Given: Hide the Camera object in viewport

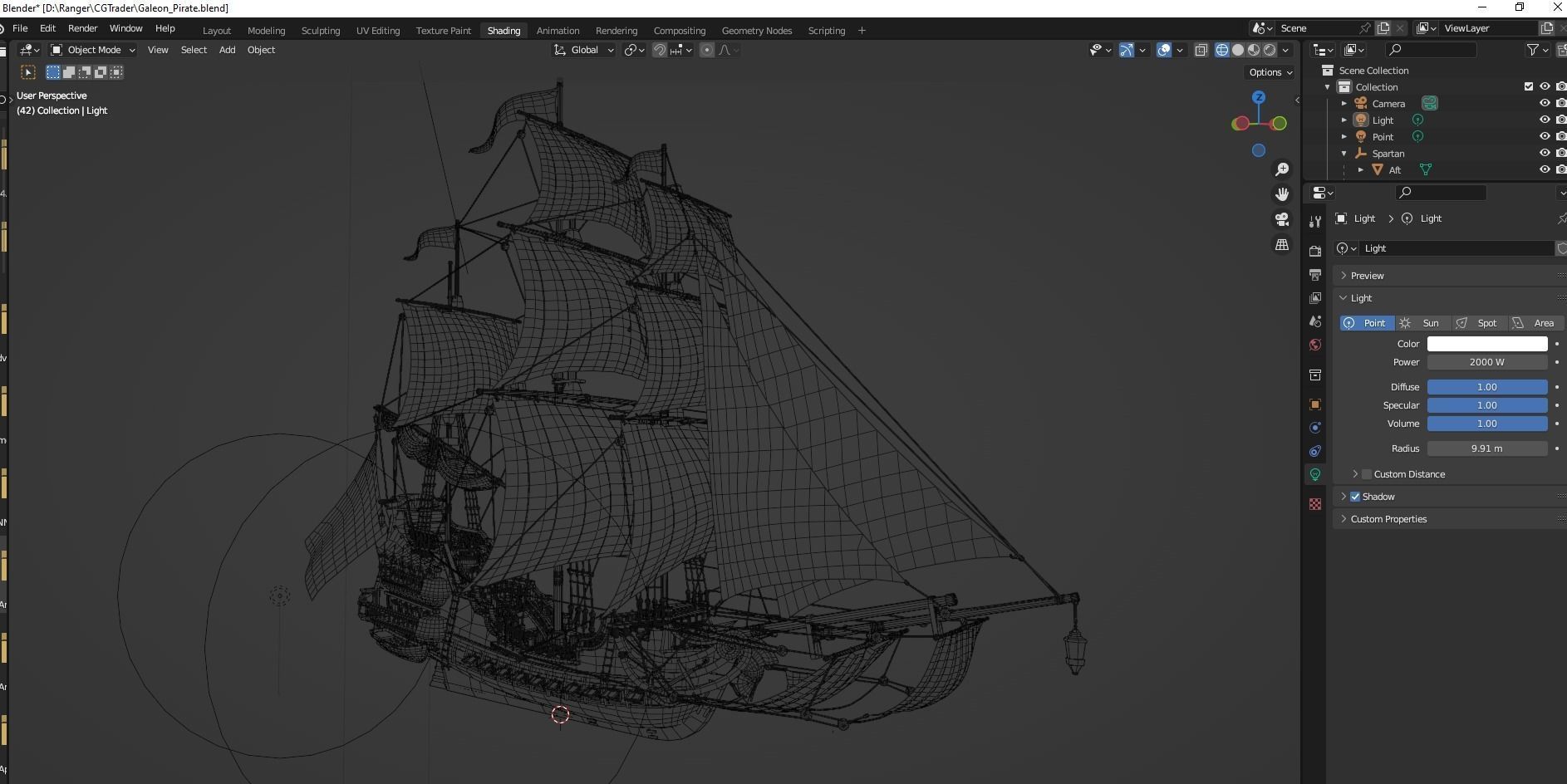Looking at the screenshot, I should pos(1545,104).
